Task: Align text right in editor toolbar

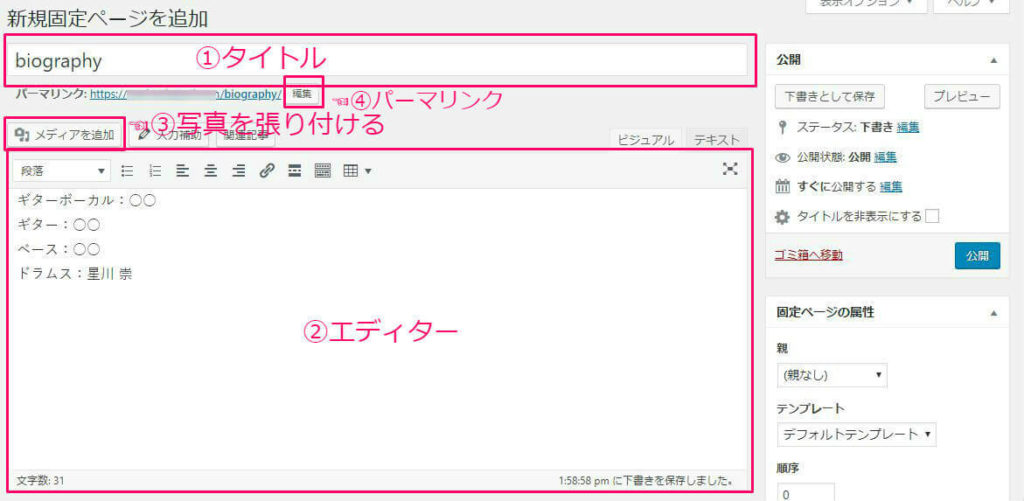Action: [238, 171]
